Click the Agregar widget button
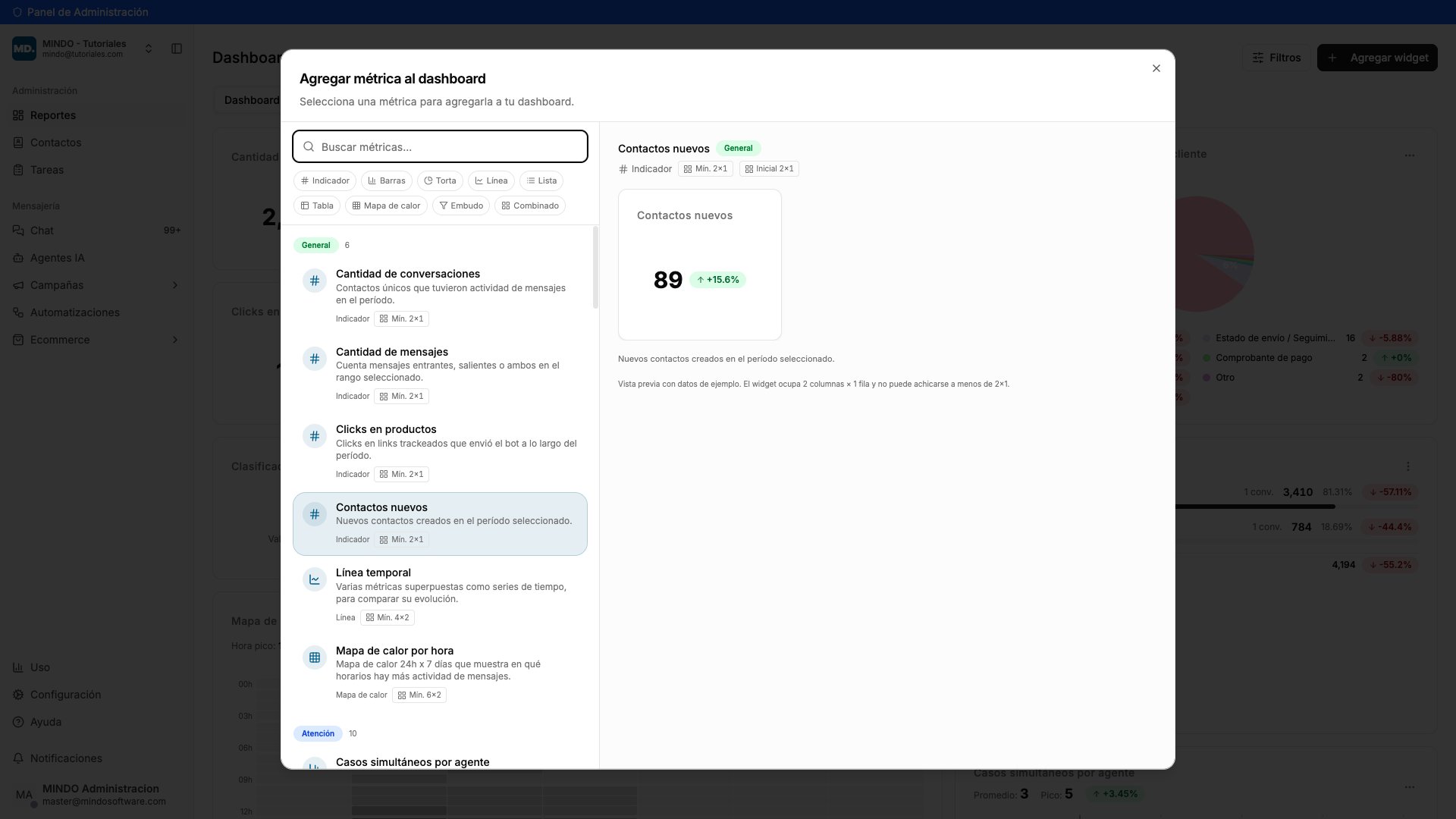Image resolution: width=1456 pixels, height=819 pixels. click(1377, 58)
